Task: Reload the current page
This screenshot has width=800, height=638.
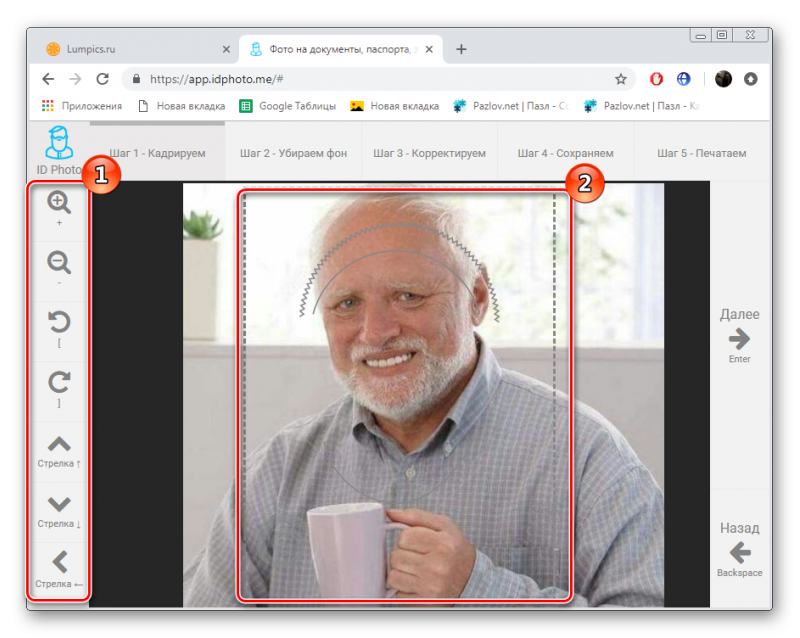Action: 103,79
